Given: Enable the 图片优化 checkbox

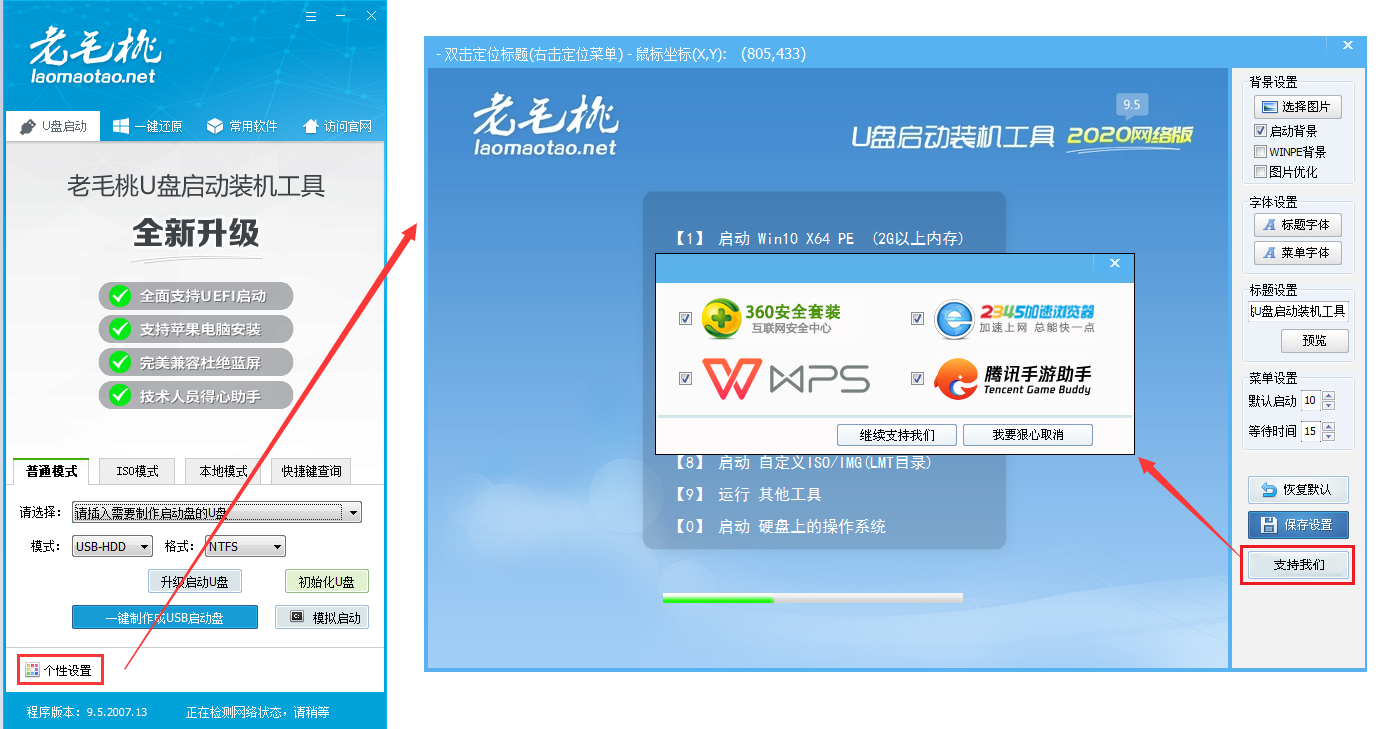Looking at the screenshot, I should (1261, 172).
